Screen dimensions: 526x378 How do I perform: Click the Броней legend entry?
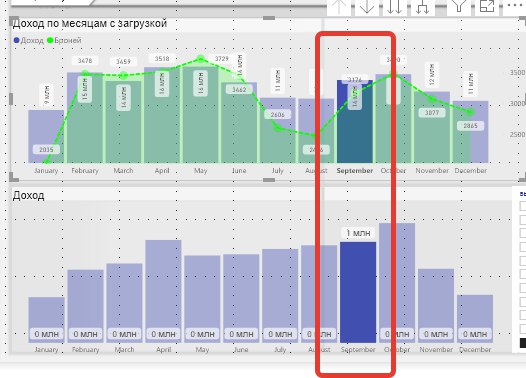(x=64, y=40)
